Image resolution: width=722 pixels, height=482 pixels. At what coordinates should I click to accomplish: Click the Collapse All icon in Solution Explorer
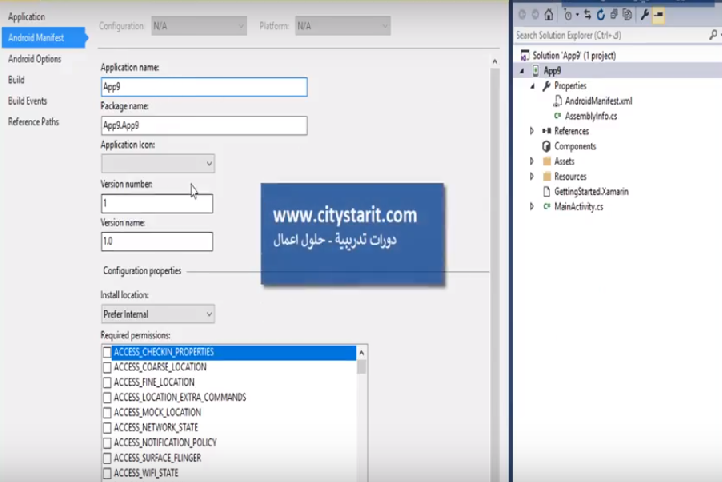click(x=614, y=15)
